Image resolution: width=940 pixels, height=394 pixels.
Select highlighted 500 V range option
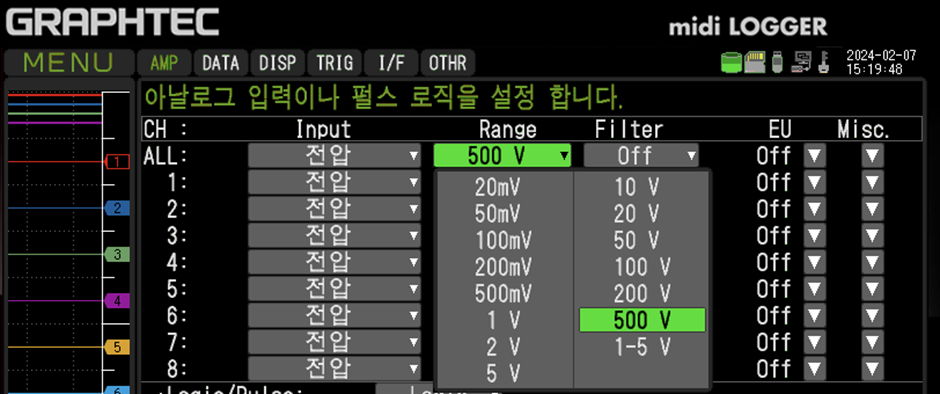[x=641, y=320]
